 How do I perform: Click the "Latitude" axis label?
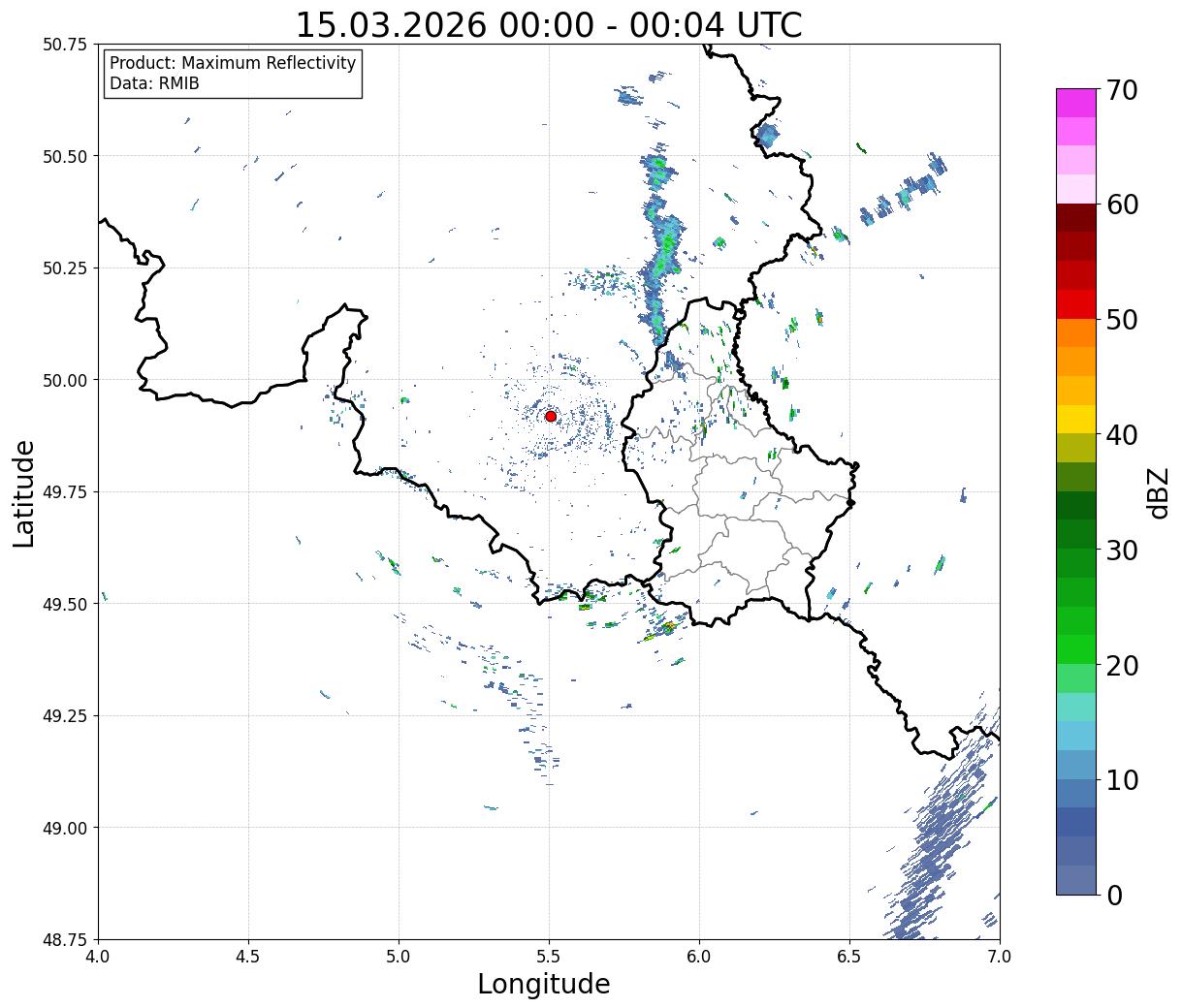pos(24,492)
